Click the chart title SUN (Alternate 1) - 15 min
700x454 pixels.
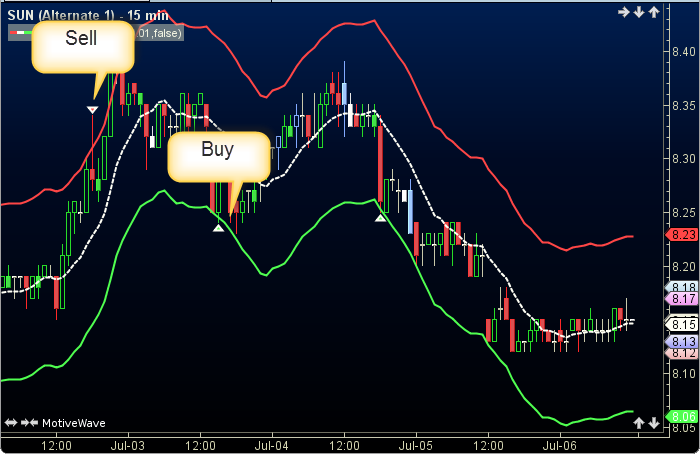88,15
